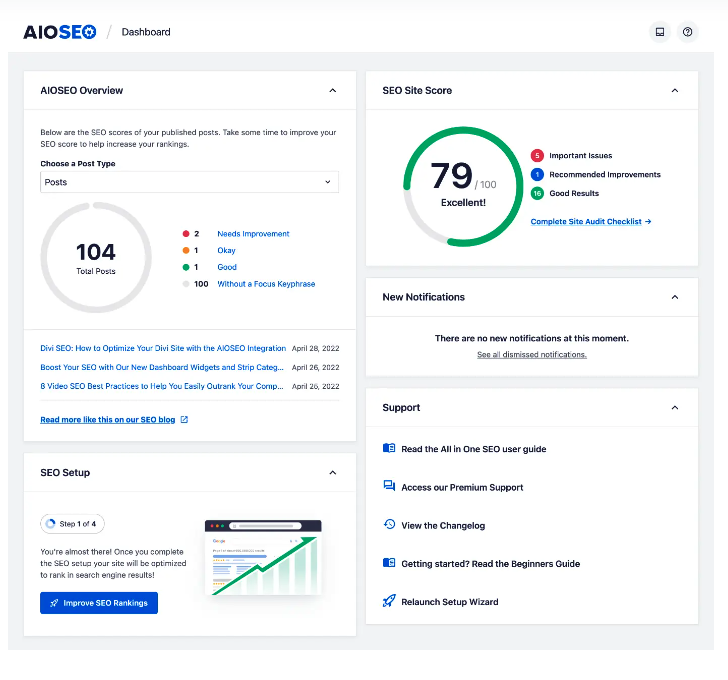This screenshot has width=728, height=680.
Task: Click the Dashboard breadcrumb label
Action: (x=146, y=32)
